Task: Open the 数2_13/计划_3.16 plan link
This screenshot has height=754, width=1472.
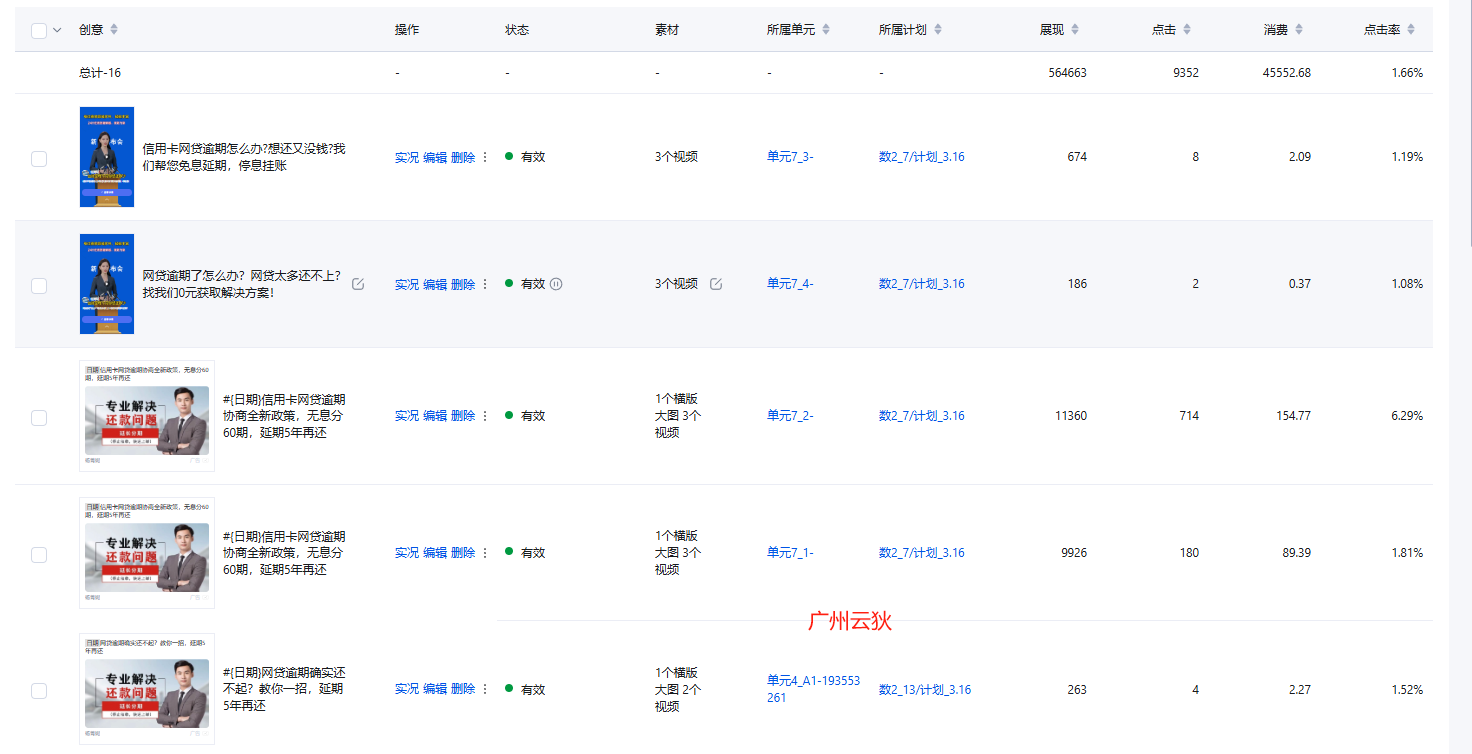Action: click(x=924, y=690)
